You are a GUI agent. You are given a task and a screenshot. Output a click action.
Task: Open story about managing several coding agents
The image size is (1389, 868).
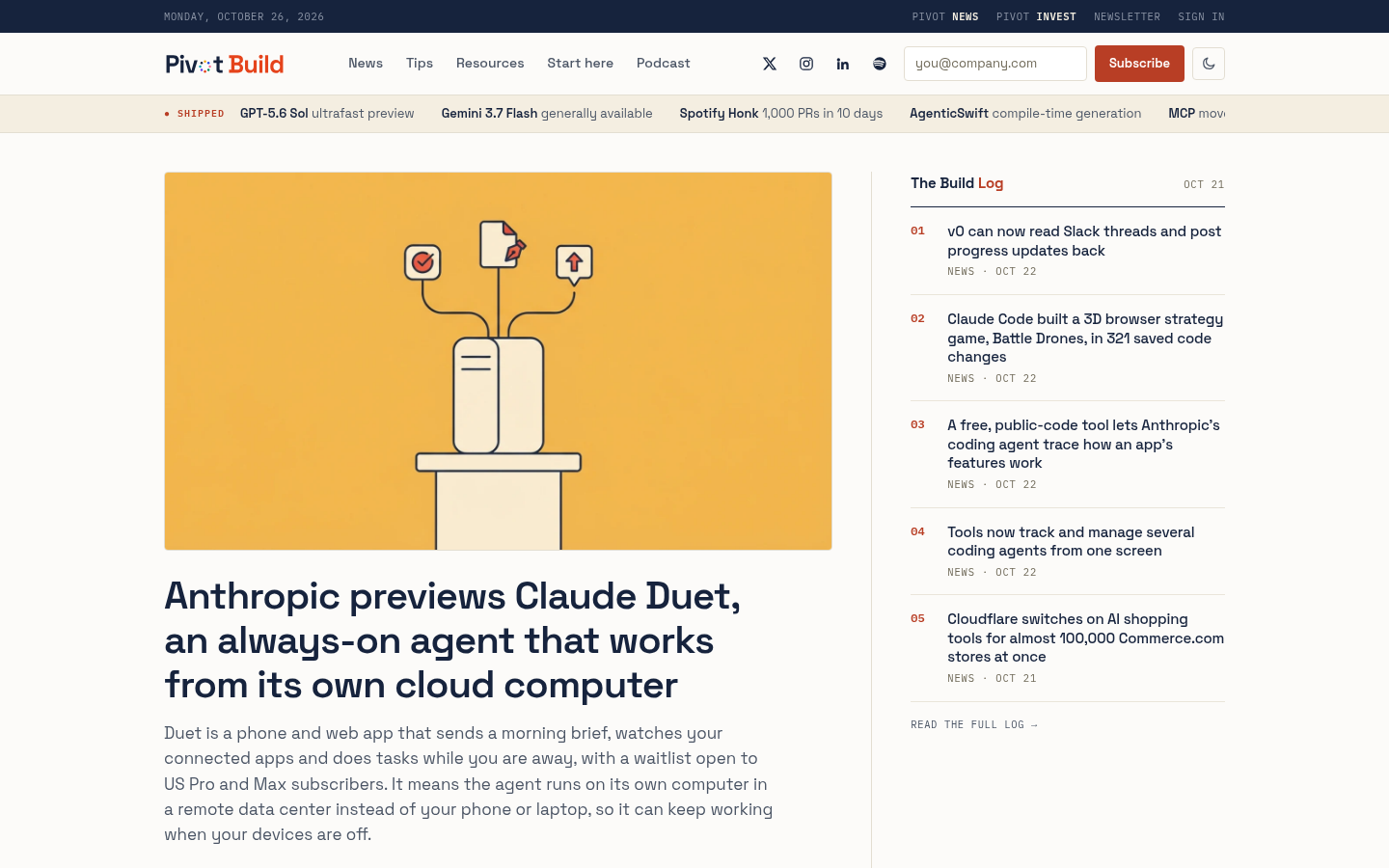click(x=1071, y=541)
